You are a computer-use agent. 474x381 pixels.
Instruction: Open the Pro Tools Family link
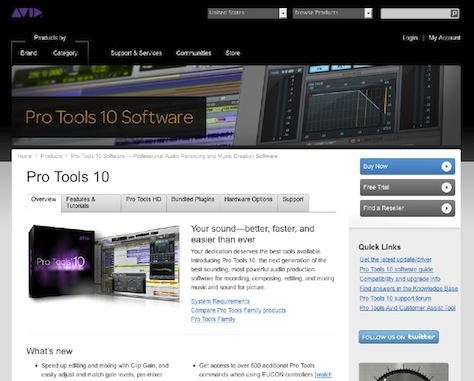click(213, 319)
